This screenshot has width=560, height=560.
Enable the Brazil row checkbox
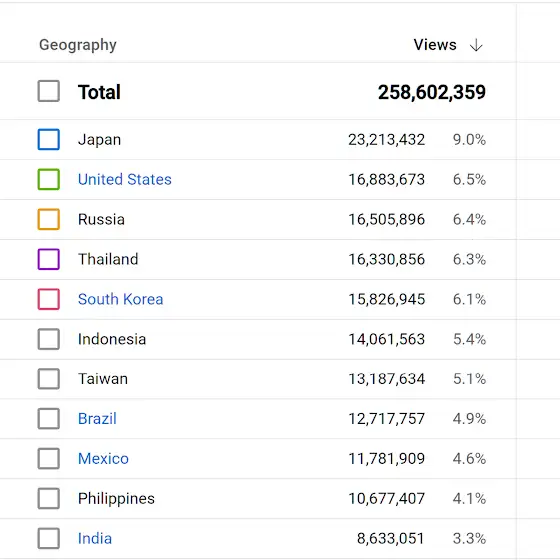point(49,419)
